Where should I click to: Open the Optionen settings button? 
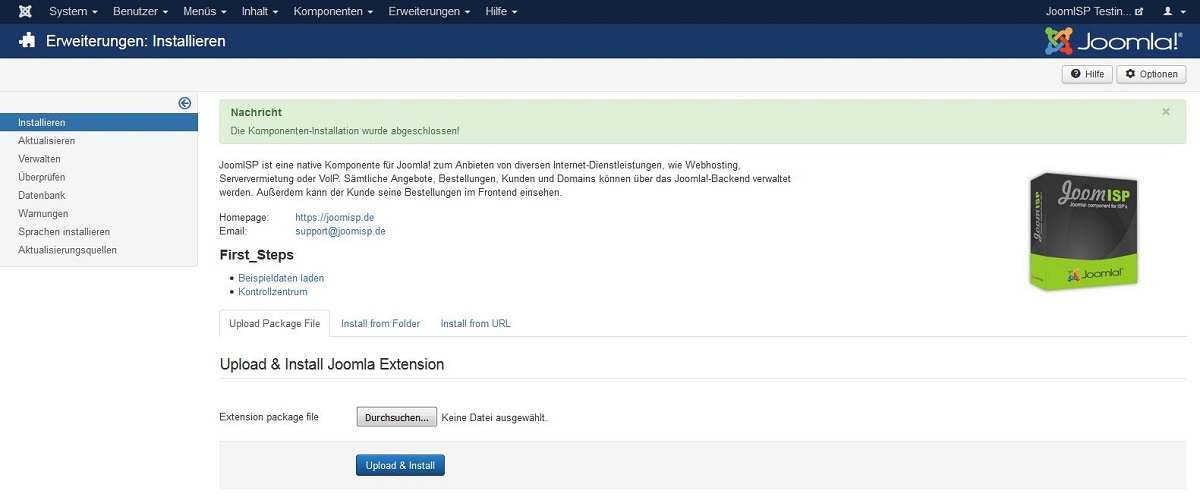[x=1151, y=74]
